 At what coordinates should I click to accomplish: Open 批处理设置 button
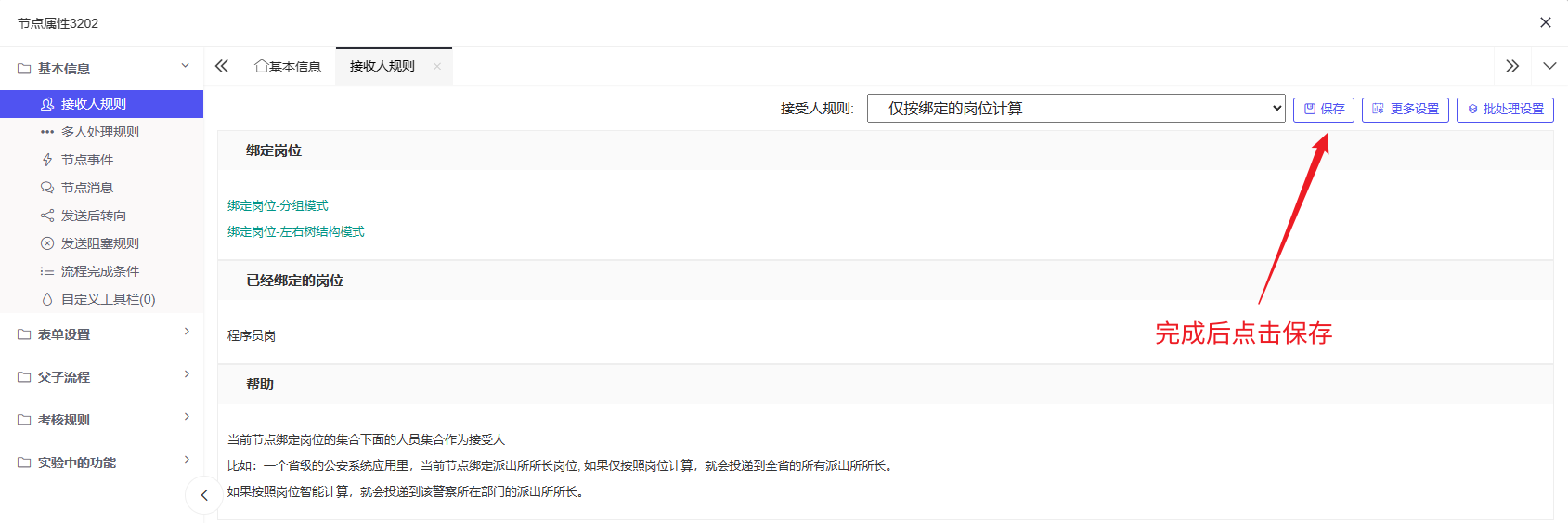[1505, 110]
